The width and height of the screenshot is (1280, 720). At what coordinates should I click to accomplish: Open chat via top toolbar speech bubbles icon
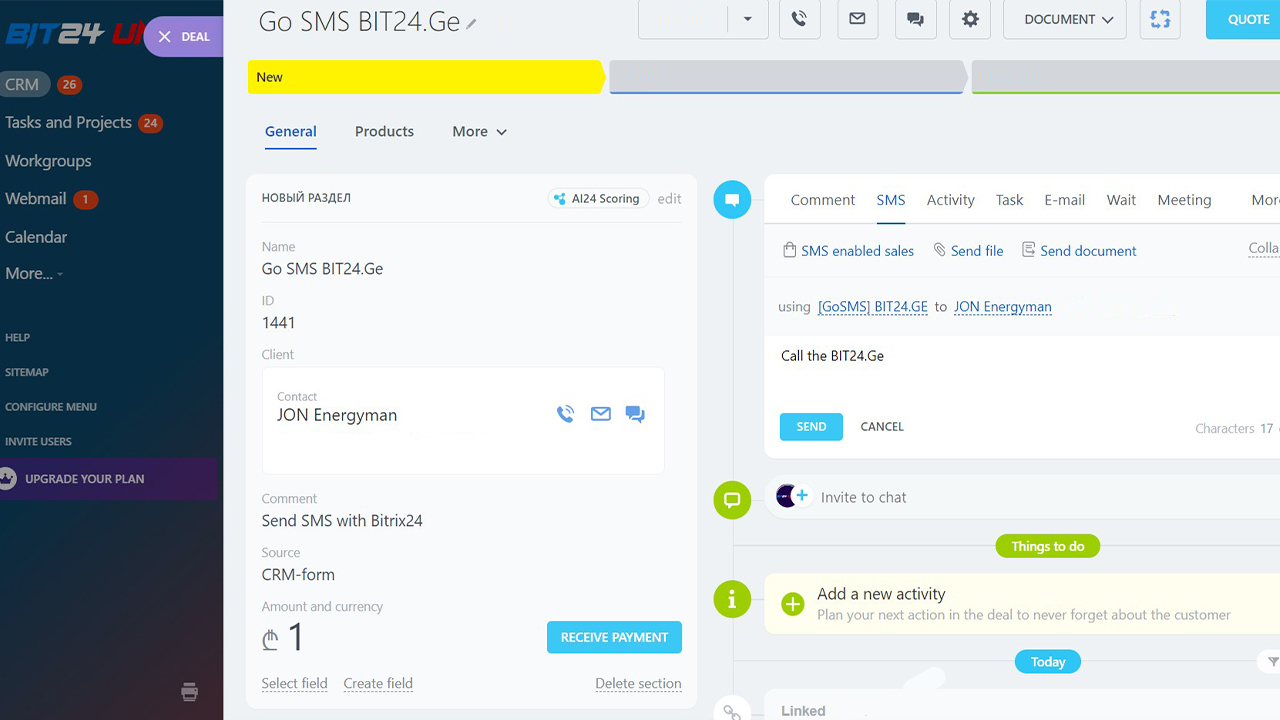915,19
